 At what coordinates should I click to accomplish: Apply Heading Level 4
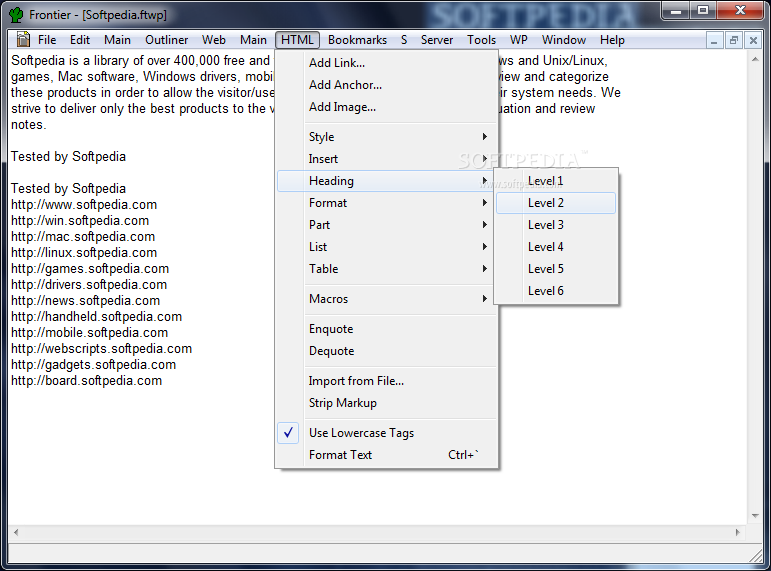pyautogui.click(x=556, y=247)
